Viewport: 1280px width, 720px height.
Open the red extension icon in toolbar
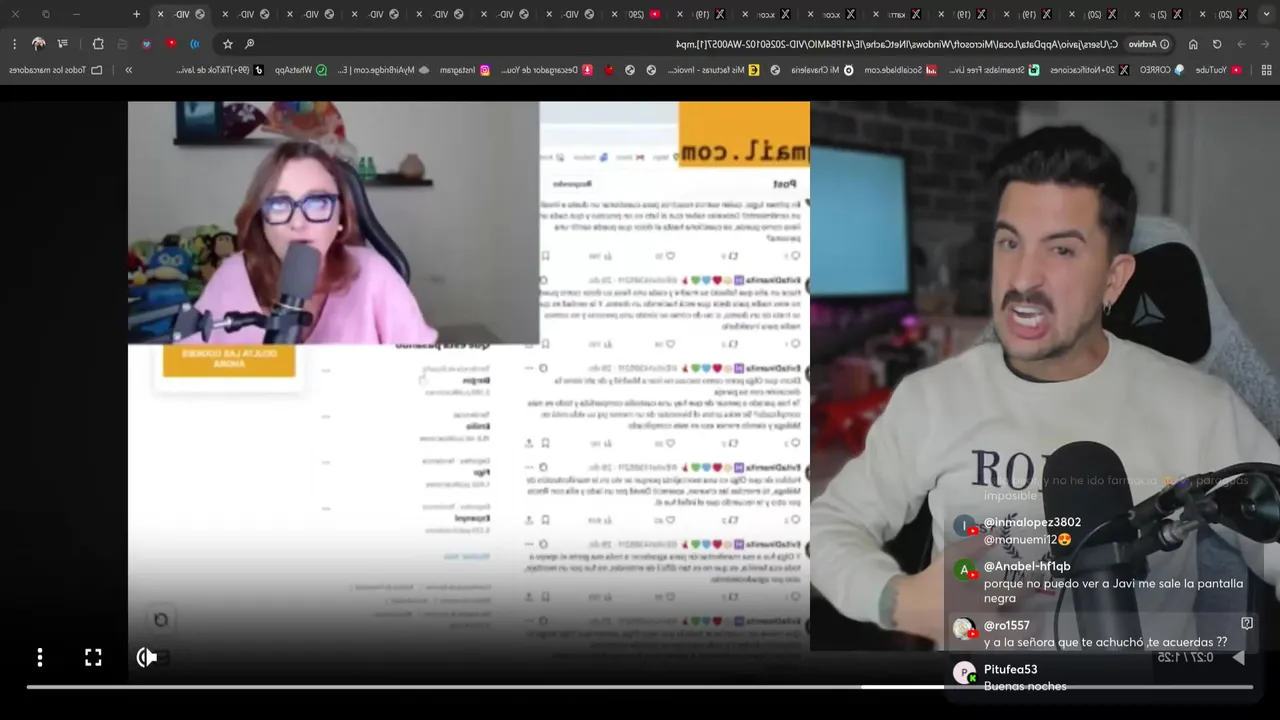pos(171,44)
